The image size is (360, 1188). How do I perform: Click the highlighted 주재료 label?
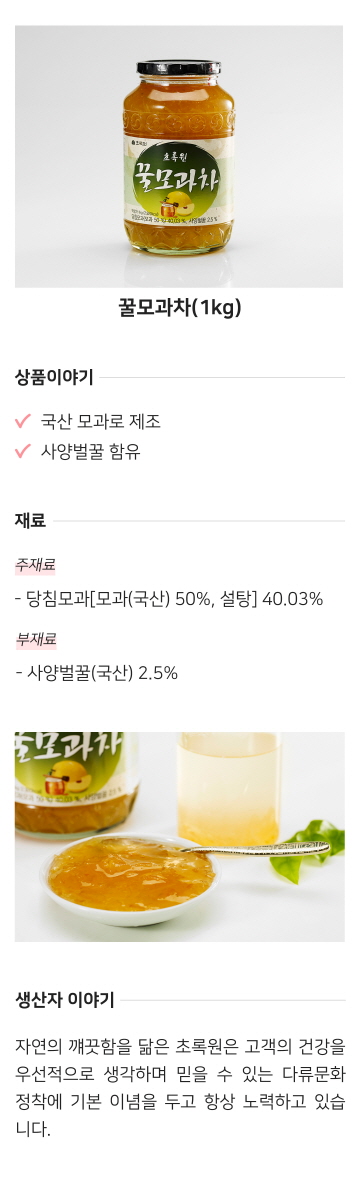pos(36,564)
